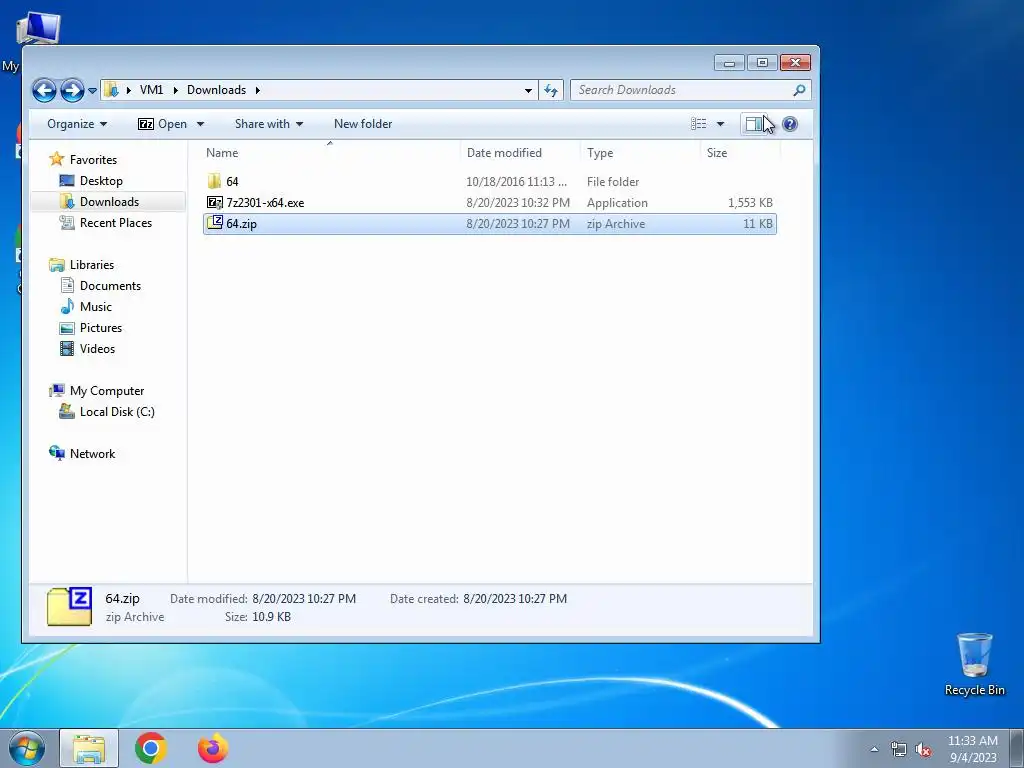1024x768 pixels.
Task: Toggle the preview pane
Action: coord(754,124)
